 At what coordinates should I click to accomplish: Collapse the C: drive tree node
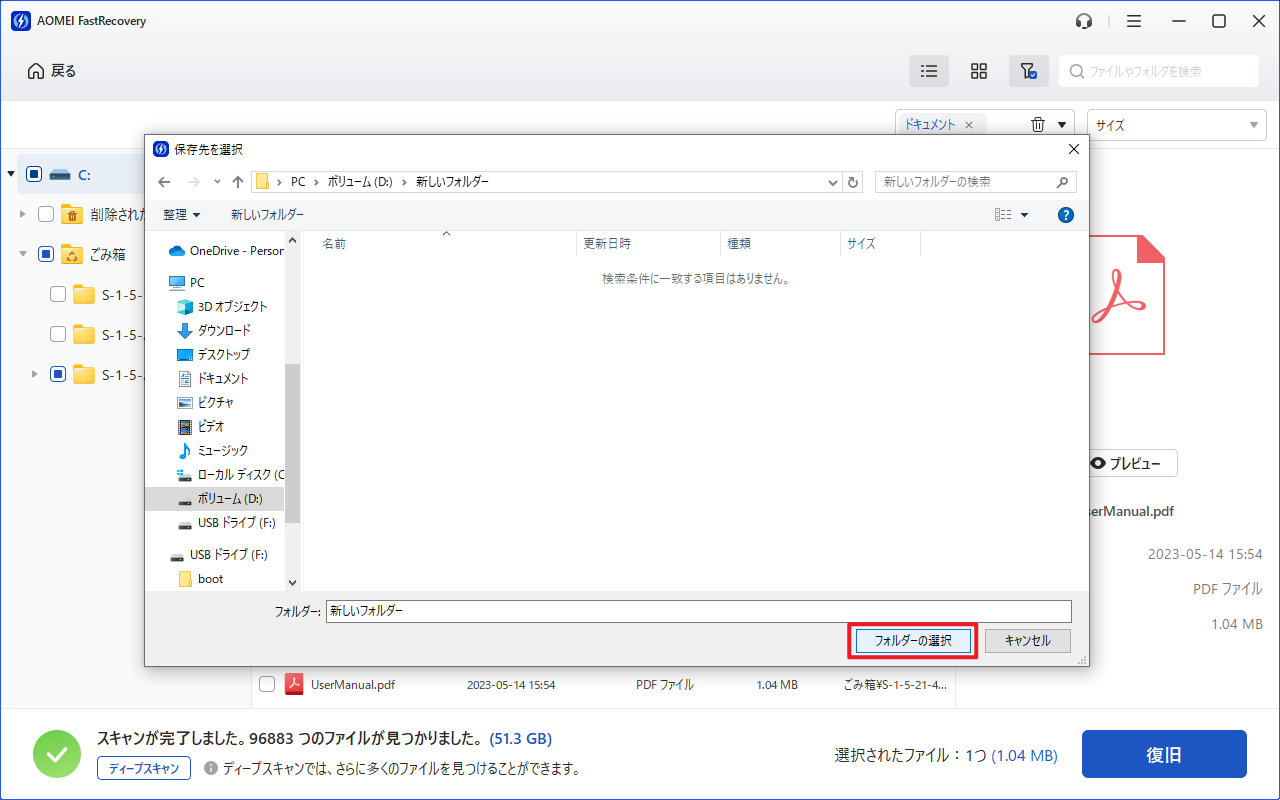click(11, 174)
